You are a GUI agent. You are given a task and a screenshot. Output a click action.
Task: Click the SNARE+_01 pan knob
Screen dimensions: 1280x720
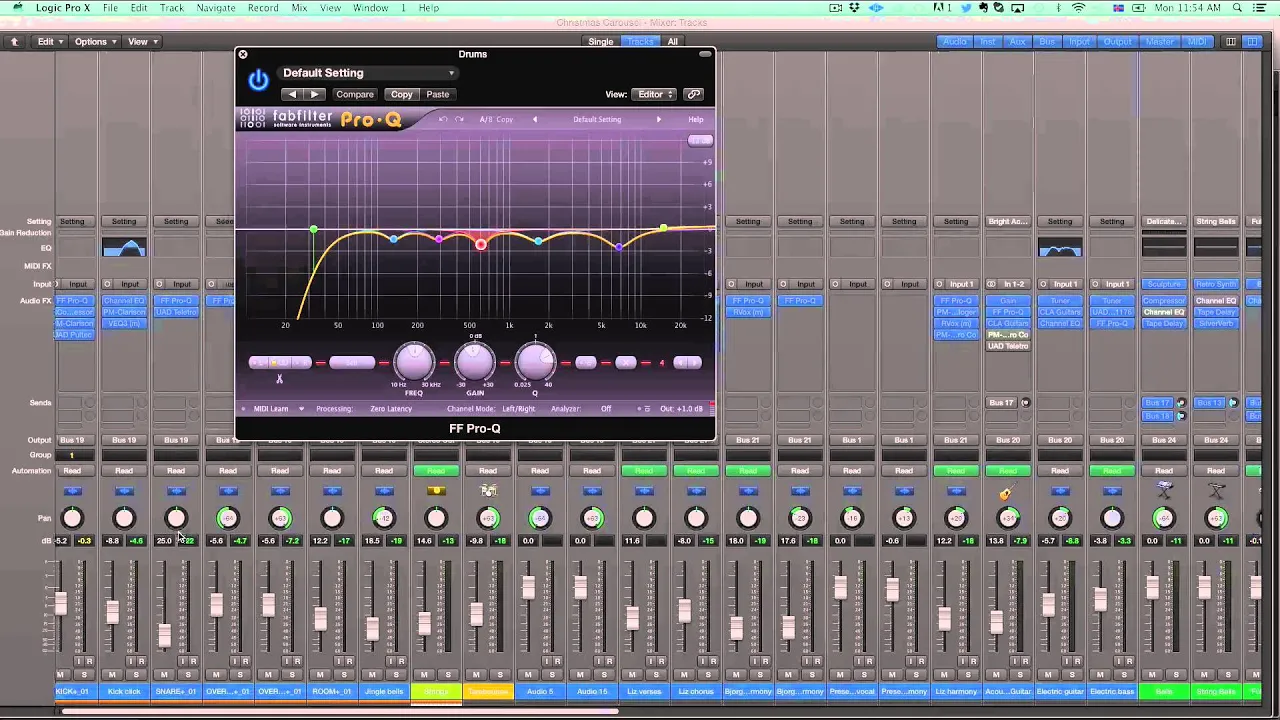(176, 518)
